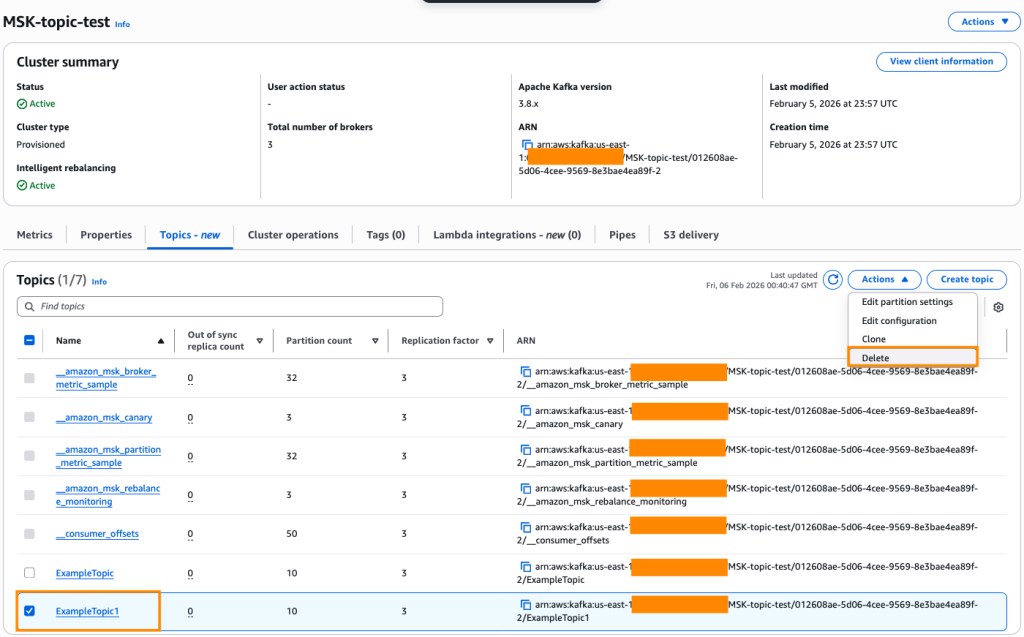Uncheck the ExampleTopic1 checkbox
This screenshot has height=637, width=1024.
click(x=29, y=611)
